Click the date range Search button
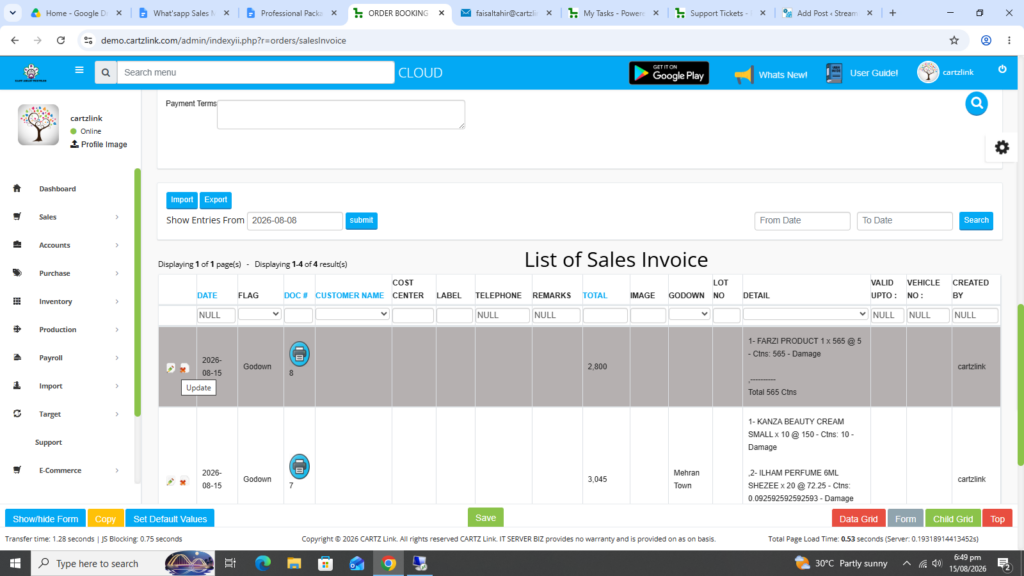The height and width of the screenshot is (576, 1024). 976,221
